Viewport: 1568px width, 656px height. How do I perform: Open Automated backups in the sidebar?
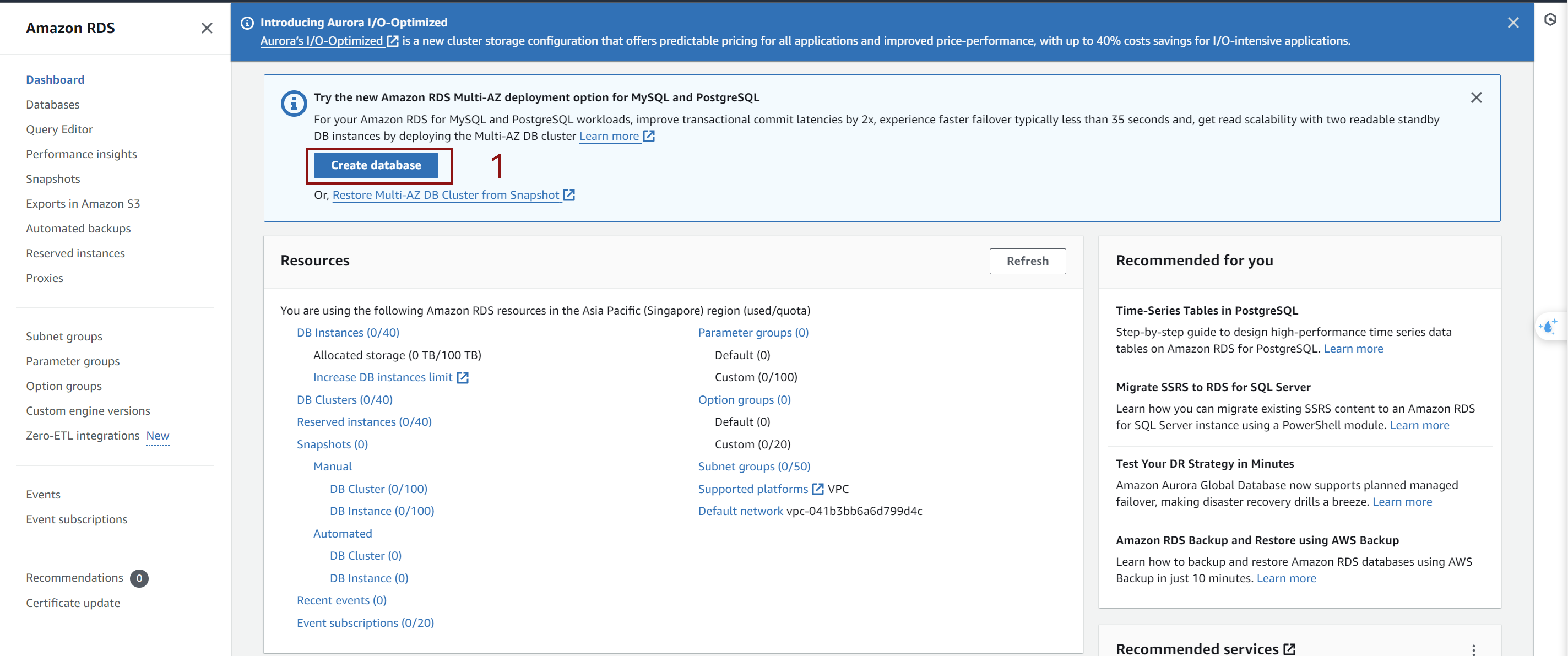tap(78, 228)
